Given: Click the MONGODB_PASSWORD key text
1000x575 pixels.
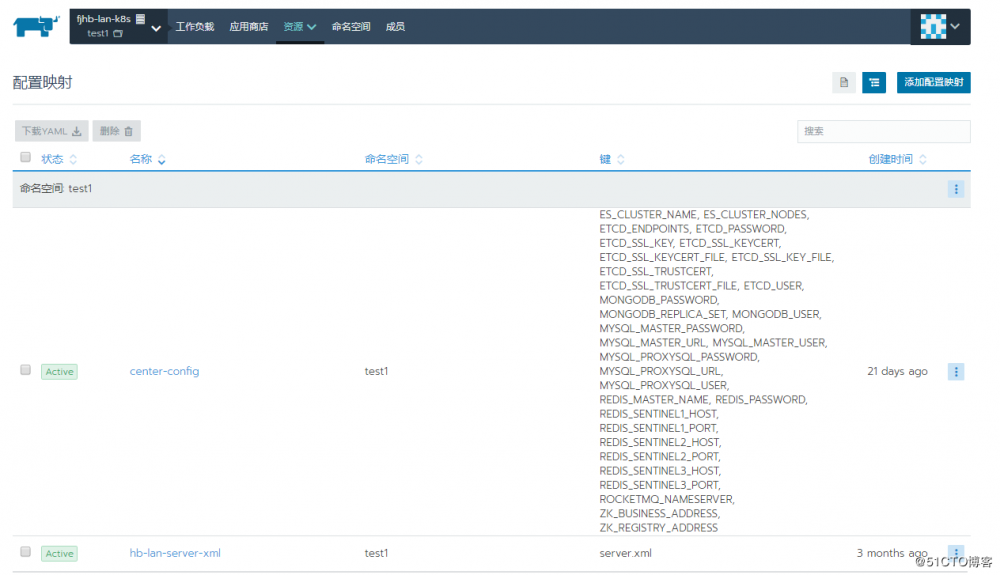Looking at the screenshot, I should pos(659,300).
